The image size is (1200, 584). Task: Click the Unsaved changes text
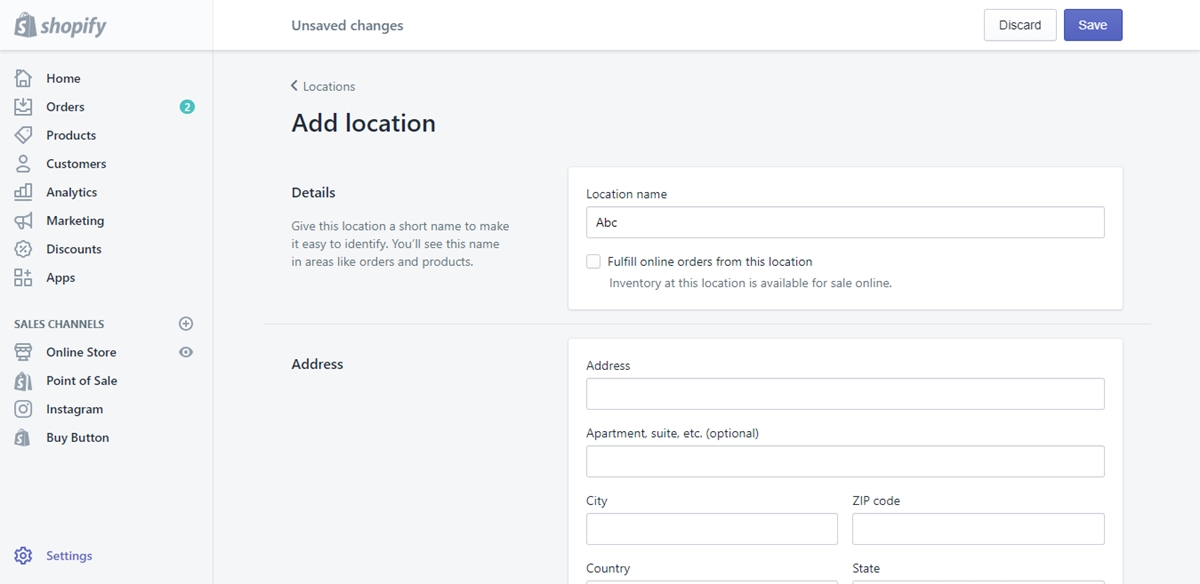point(347,25)
